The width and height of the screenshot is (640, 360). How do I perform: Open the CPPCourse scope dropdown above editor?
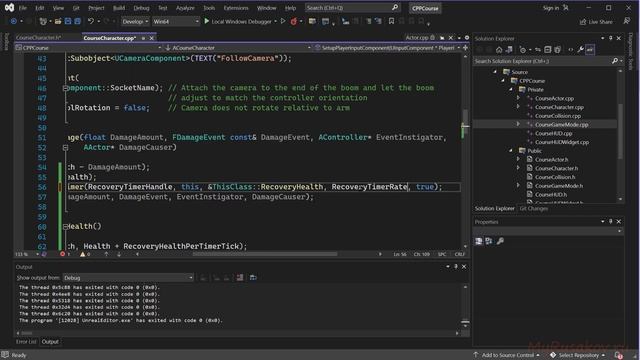pos(88,48)
